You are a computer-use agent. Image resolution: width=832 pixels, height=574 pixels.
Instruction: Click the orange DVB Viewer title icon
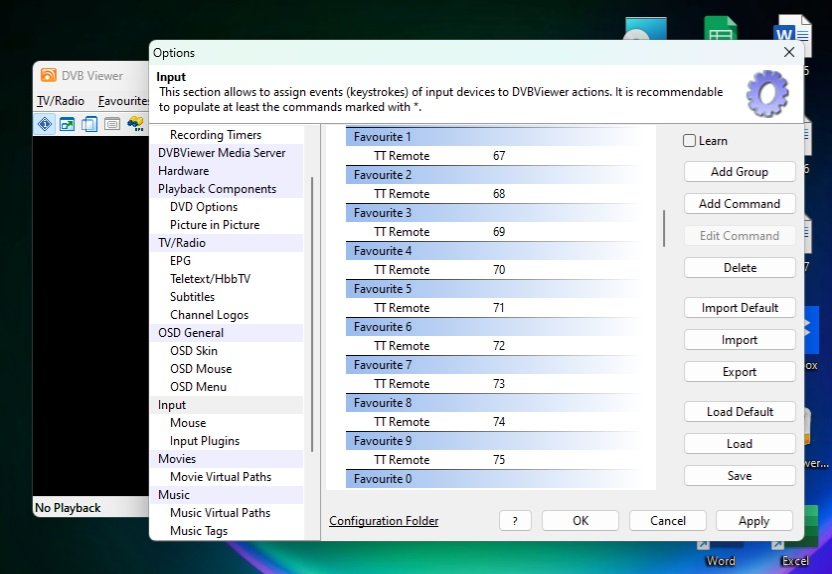tap(48, 75)
